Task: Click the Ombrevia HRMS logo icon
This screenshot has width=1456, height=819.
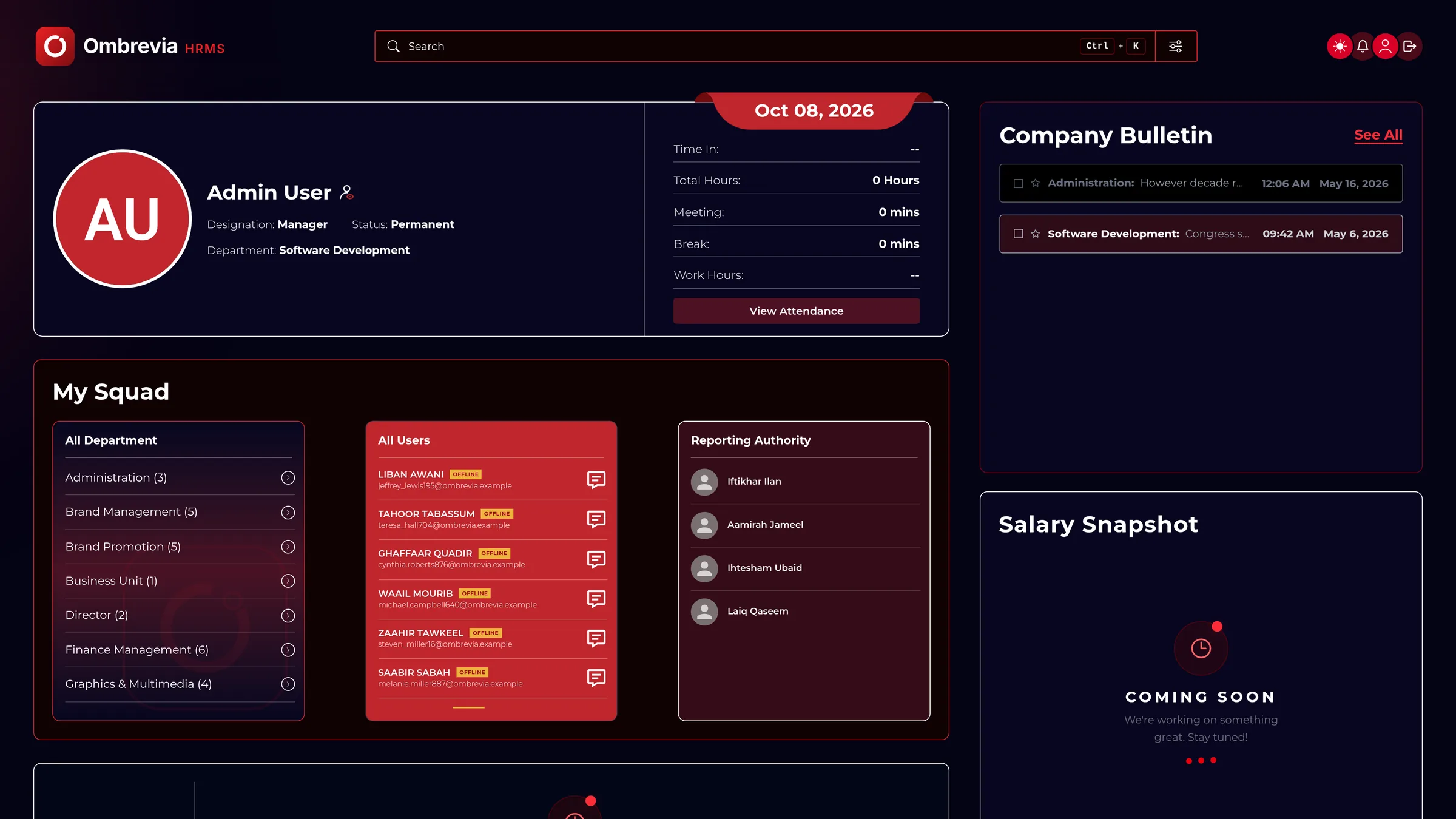Action: [55, 46]
